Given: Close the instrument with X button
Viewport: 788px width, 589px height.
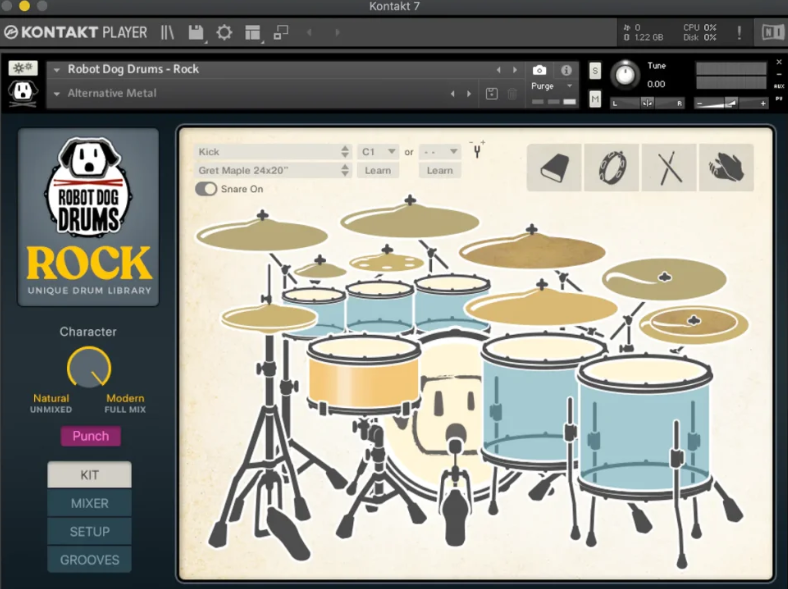Looking at the screenshot, I should tap(779, 62).
